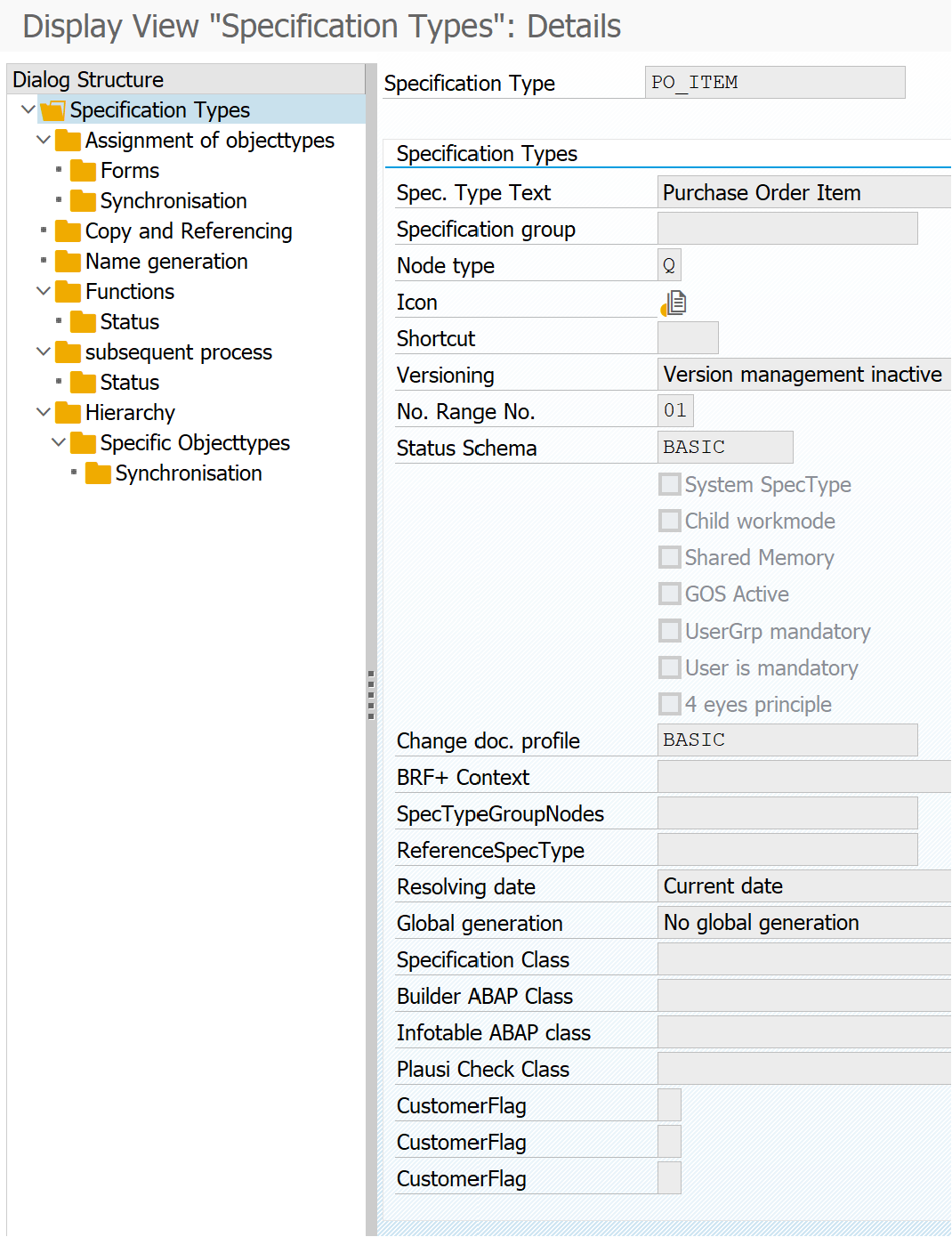Screen dimensions: 952x1237
Task: Check the 4 eyes principle box
Action: 670,705
